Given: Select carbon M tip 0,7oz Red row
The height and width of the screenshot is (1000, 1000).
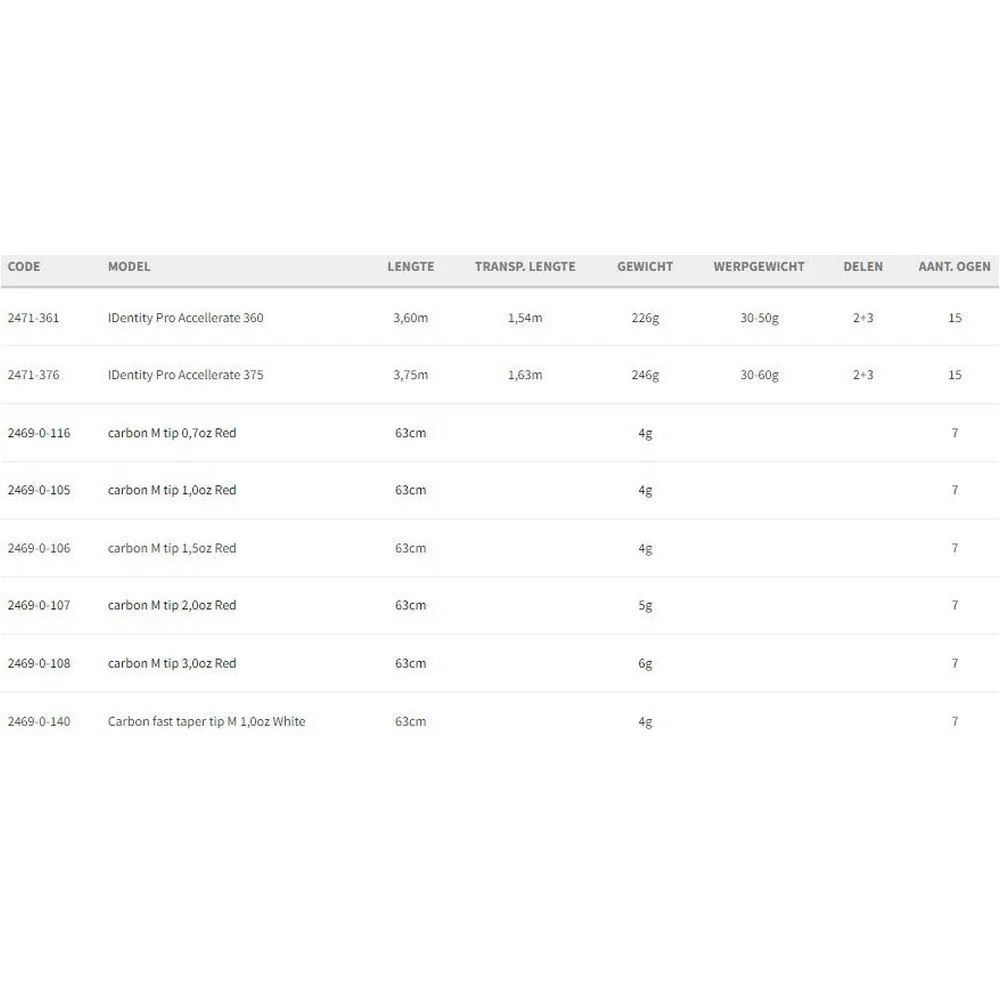Looking at the screenshot, I should point(172,433).
